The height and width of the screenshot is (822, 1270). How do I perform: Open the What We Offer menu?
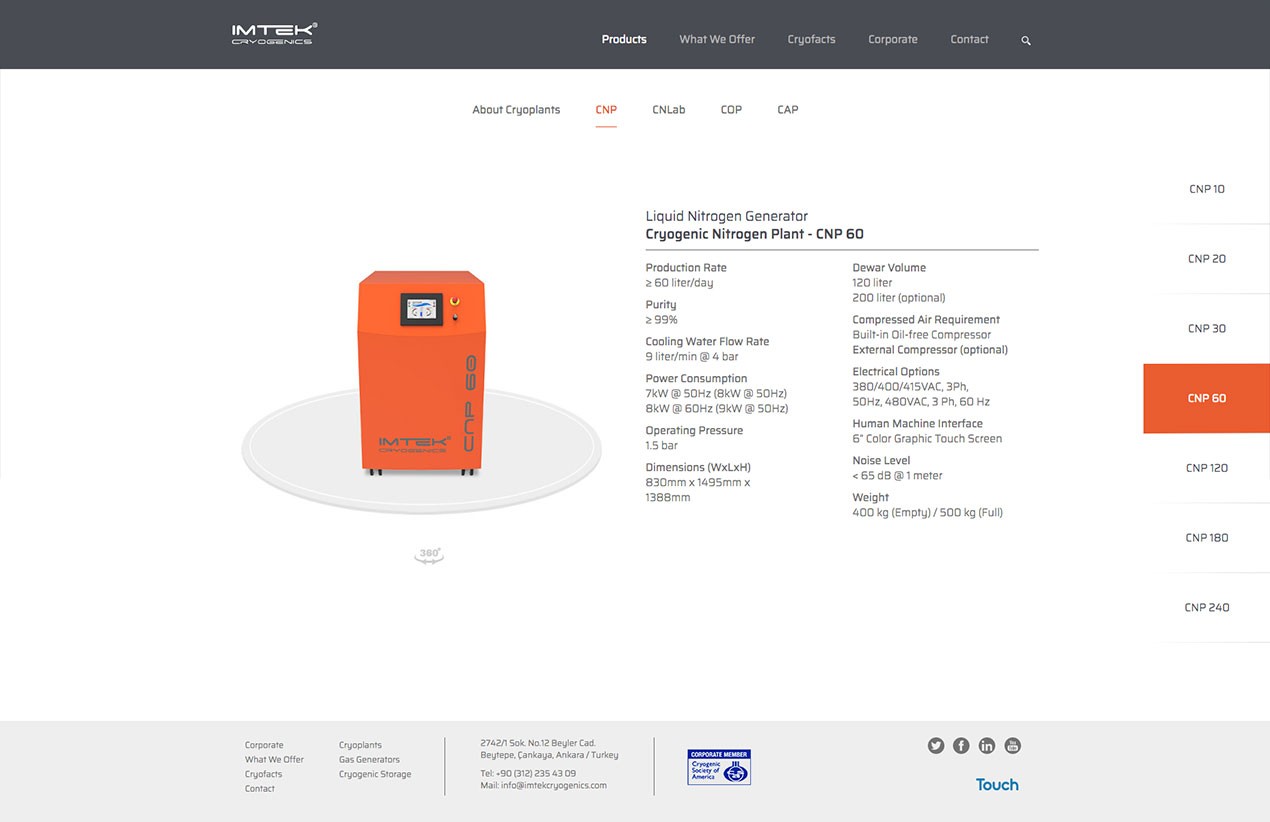click(717, 39)
